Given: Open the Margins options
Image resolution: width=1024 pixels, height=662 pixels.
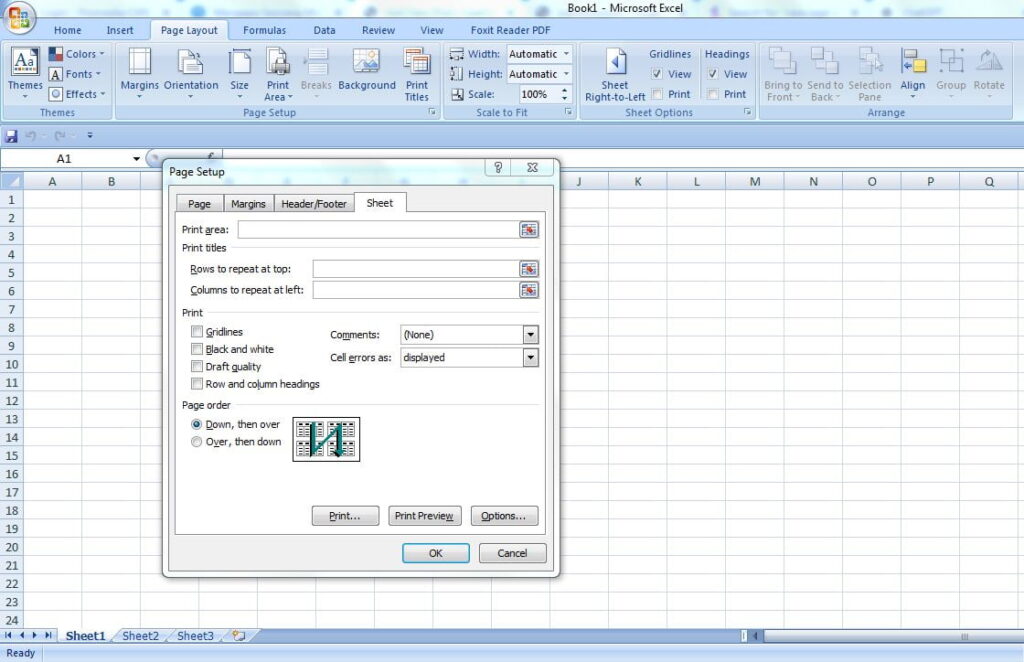Looking at the screenshot, I should pyautogui.click(x=139, y=74).
